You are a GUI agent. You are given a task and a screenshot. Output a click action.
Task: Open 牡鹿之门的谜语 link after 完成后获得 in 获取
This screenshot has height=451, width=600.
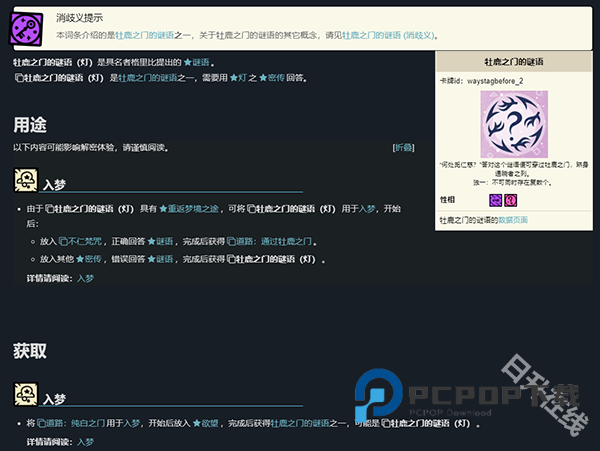[300, 423]
